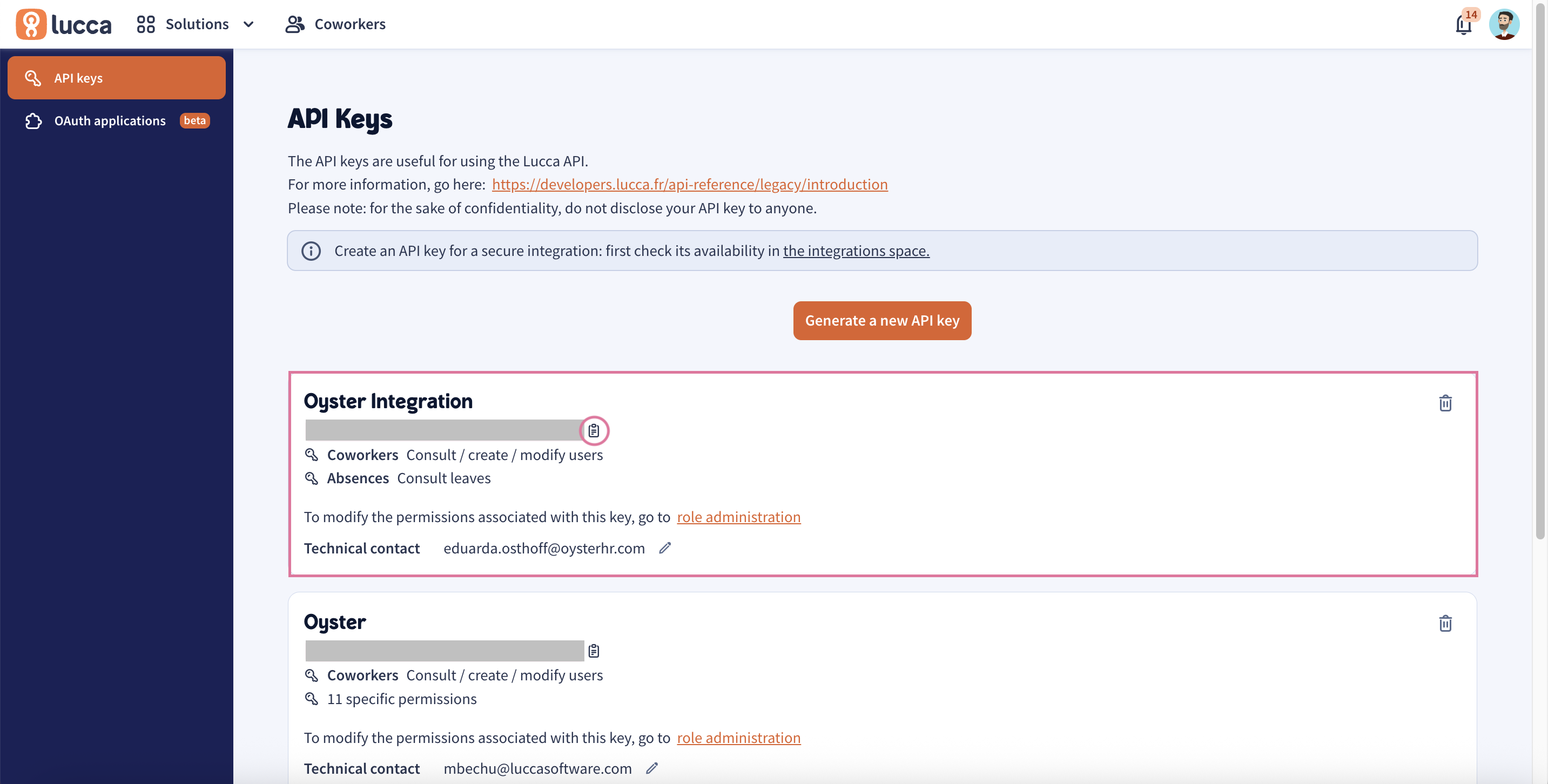Click the Oyster card heading

coord(335,622)
